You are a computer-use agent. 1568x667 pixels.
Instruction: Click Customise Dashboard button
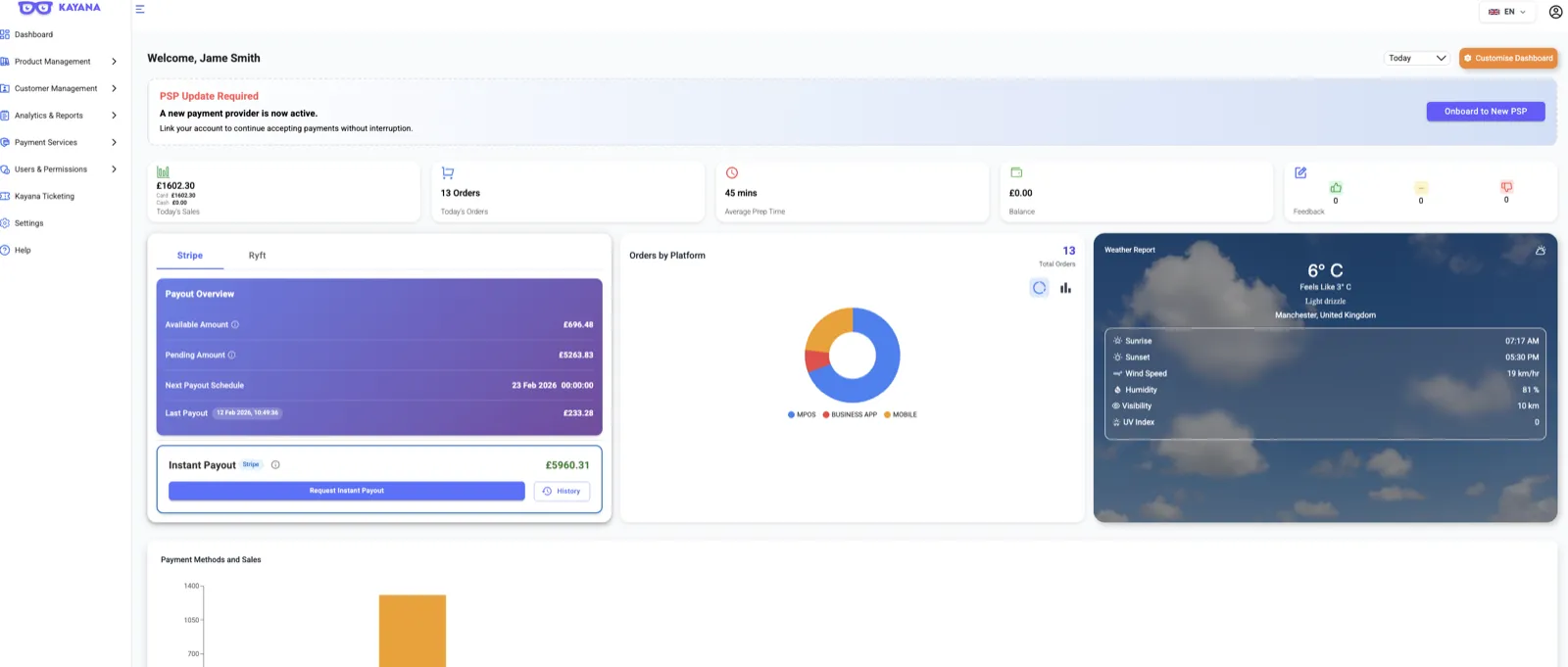[1508, 58]
